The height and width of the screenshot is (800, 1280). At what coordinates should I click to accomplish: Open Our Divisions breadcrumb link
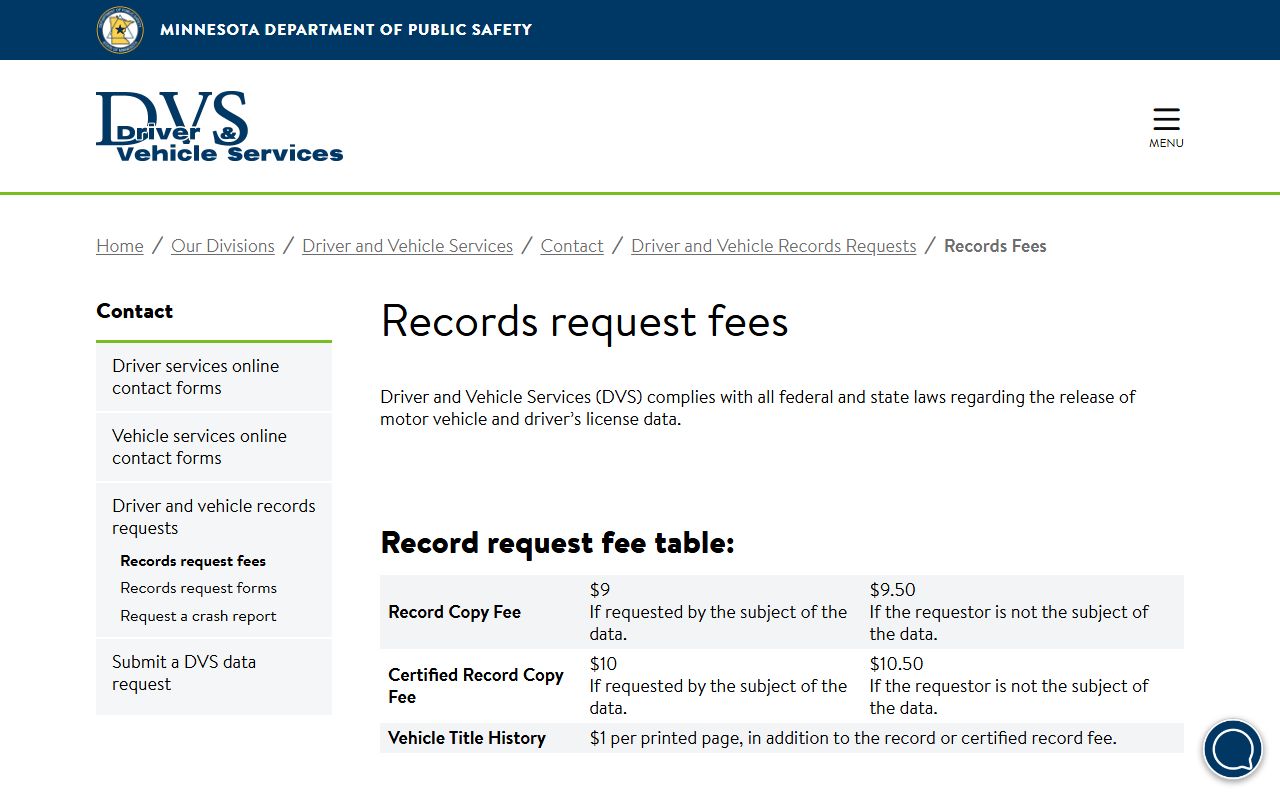[x=223, y=246]
